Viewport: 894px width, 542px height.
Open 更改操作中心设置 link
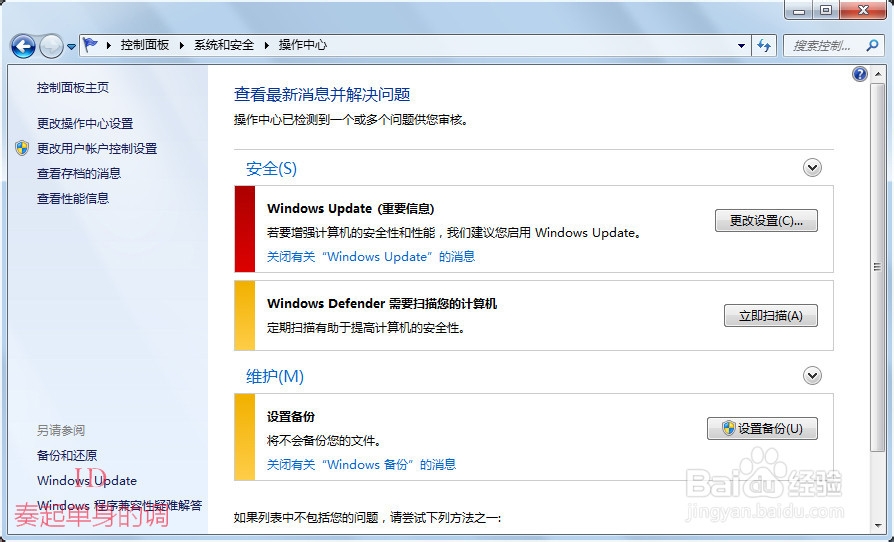tap(85, 123)
